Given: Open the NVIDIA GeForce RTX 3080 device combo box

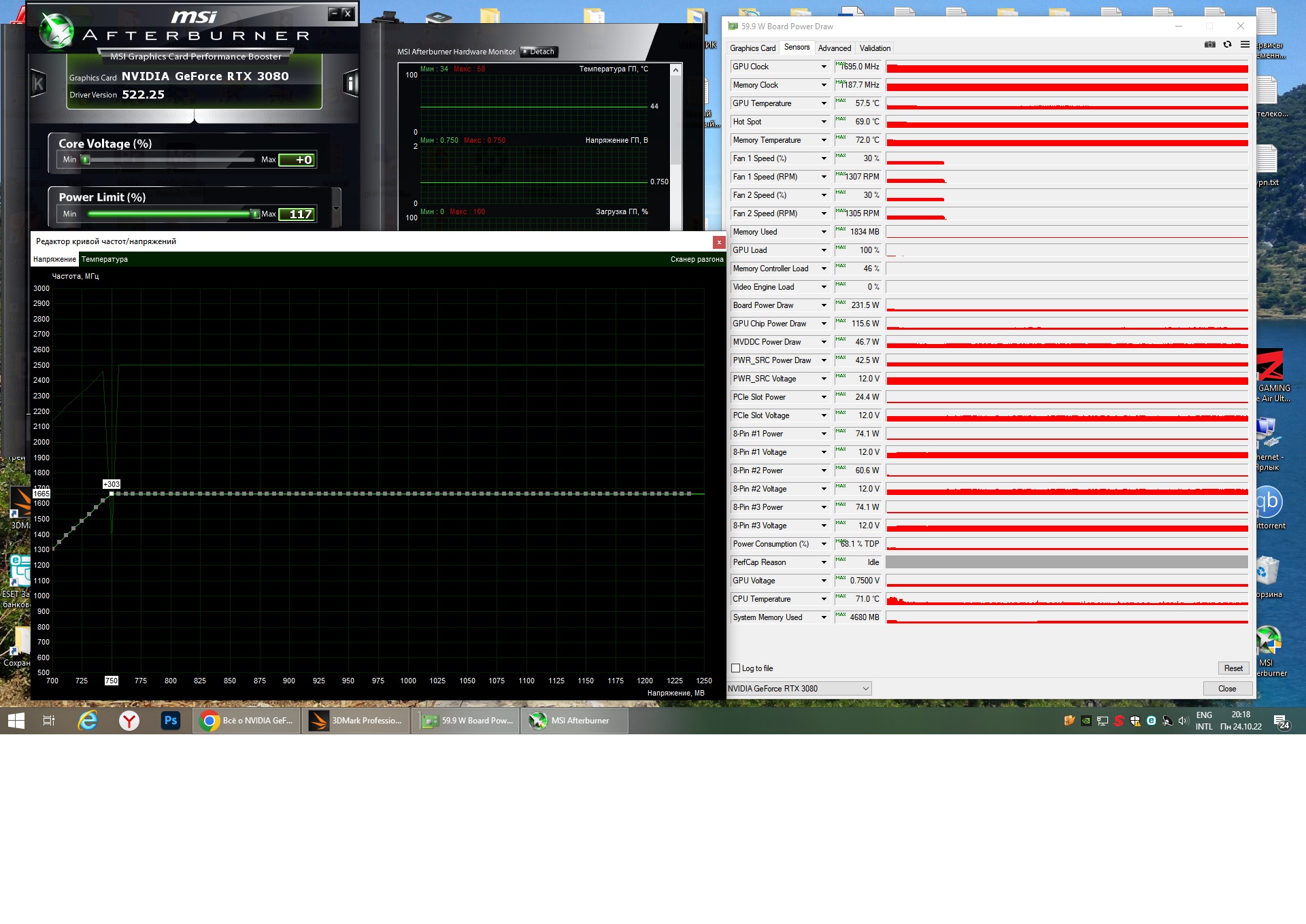Looking at the screenshot, I should (799, 689).
